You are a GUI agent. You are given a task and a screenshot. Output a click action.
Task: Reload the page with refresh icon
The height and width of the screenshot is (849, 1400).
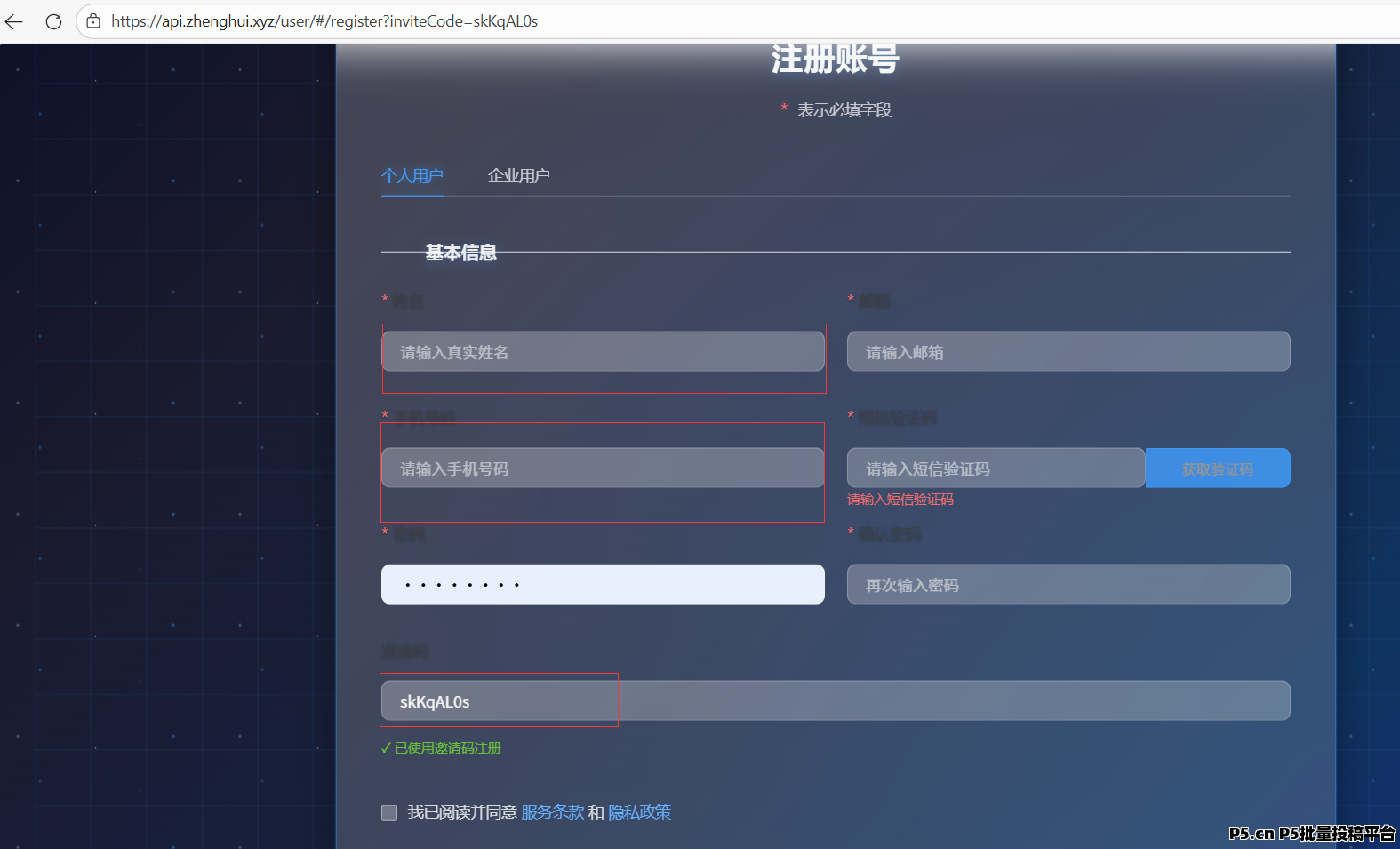(53, 21)
